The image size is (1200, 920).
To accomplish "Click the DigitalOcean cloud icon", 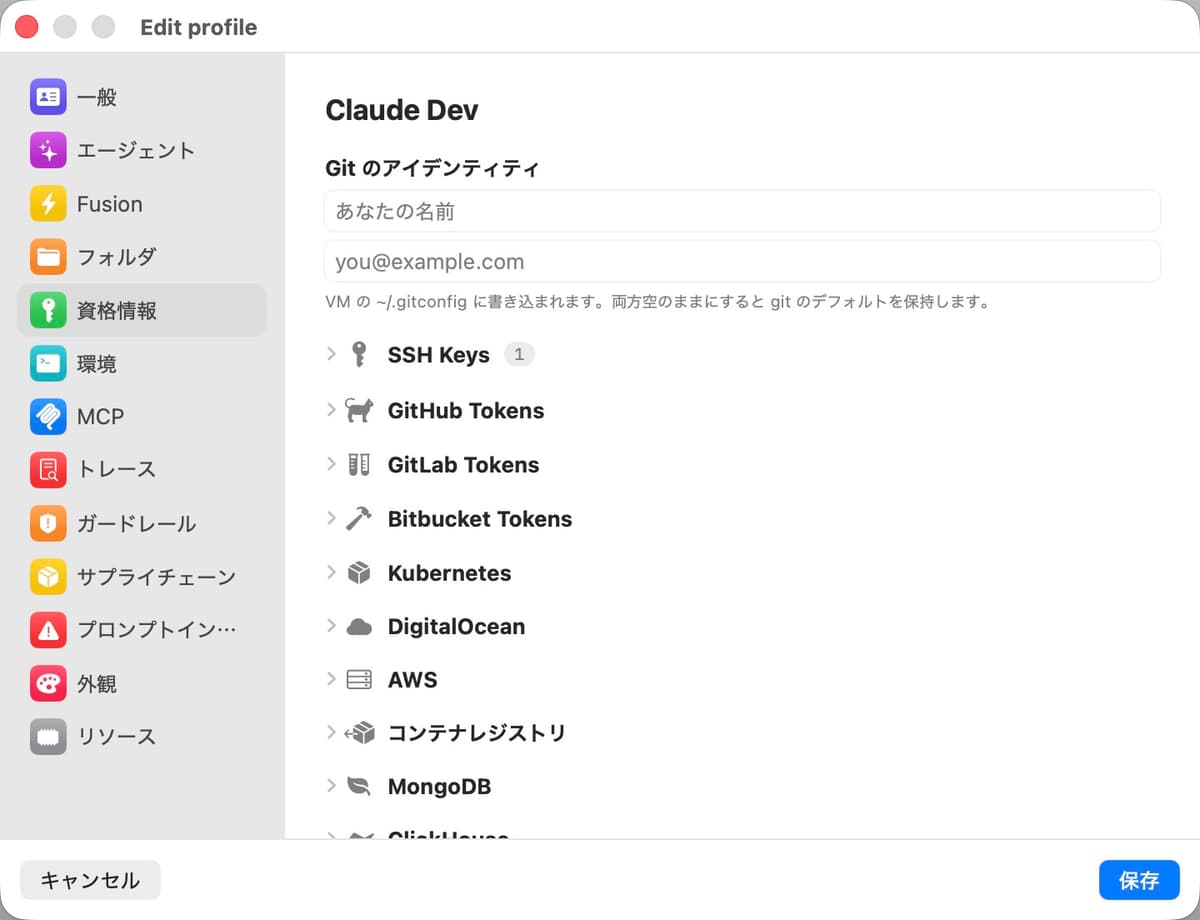I will click(359, 627).
